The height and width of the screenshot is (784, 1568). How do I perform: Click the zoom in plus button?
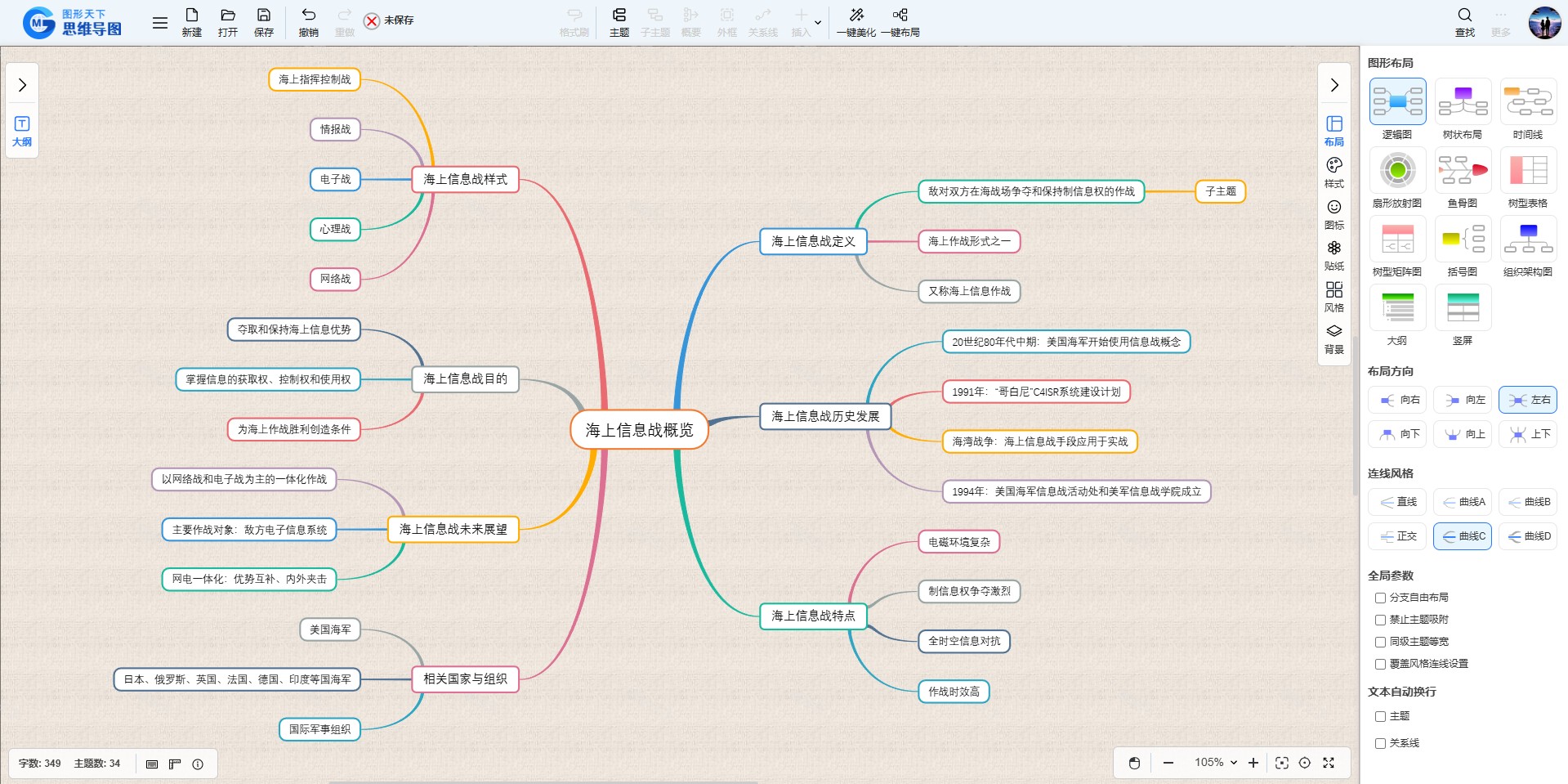1253,763
